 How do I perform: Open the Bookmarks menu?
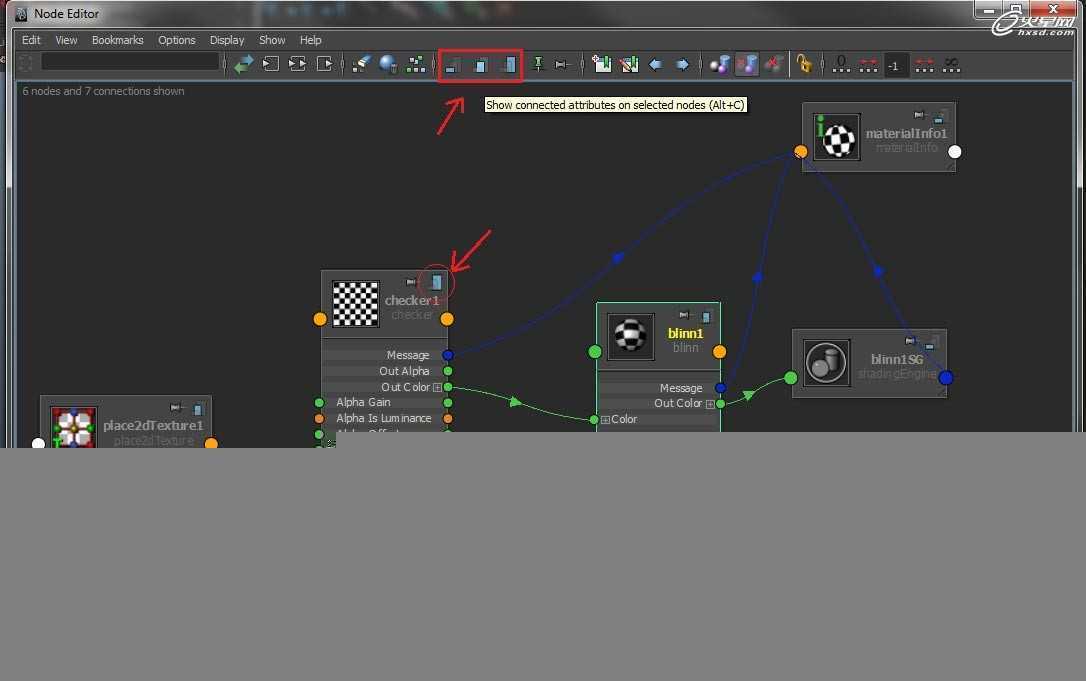pyautogui.click(x=118, y=40)
